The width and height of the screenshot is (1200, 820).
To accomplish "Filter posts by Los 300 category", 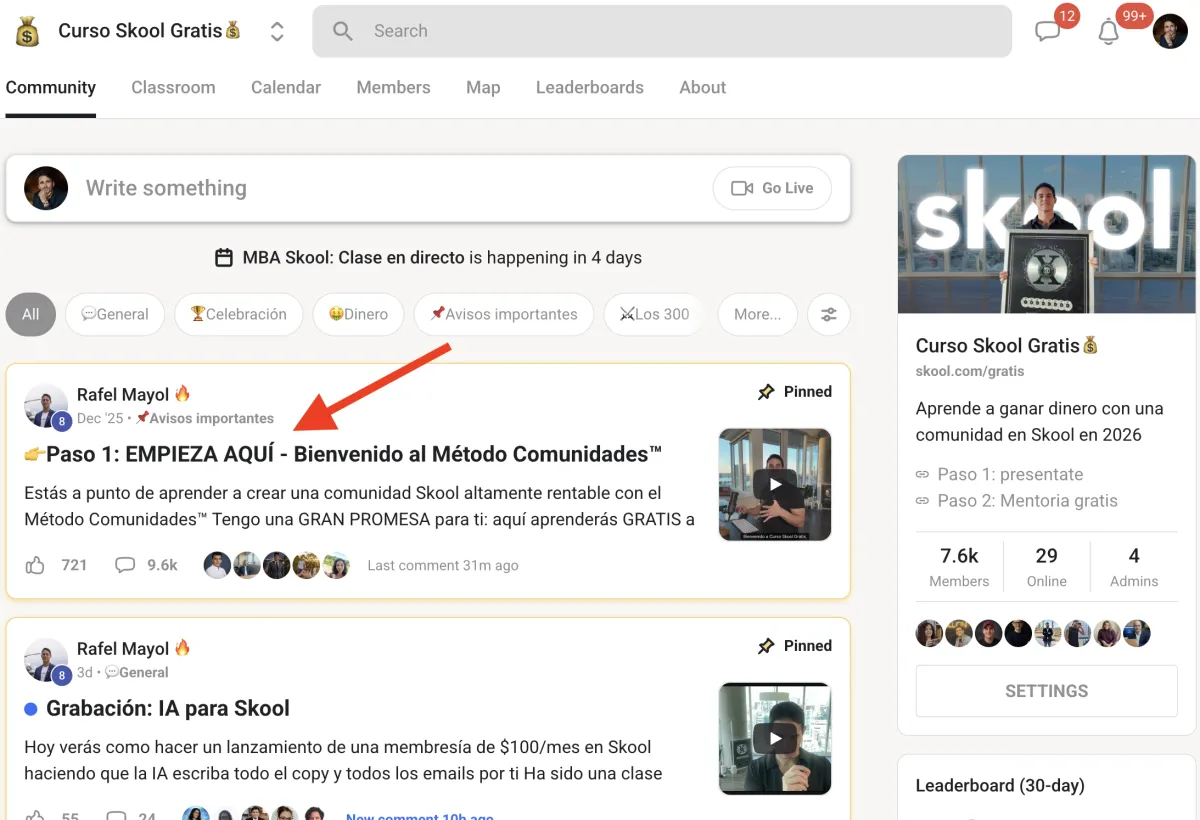I will pyautogui.click(x=655, y=314).
